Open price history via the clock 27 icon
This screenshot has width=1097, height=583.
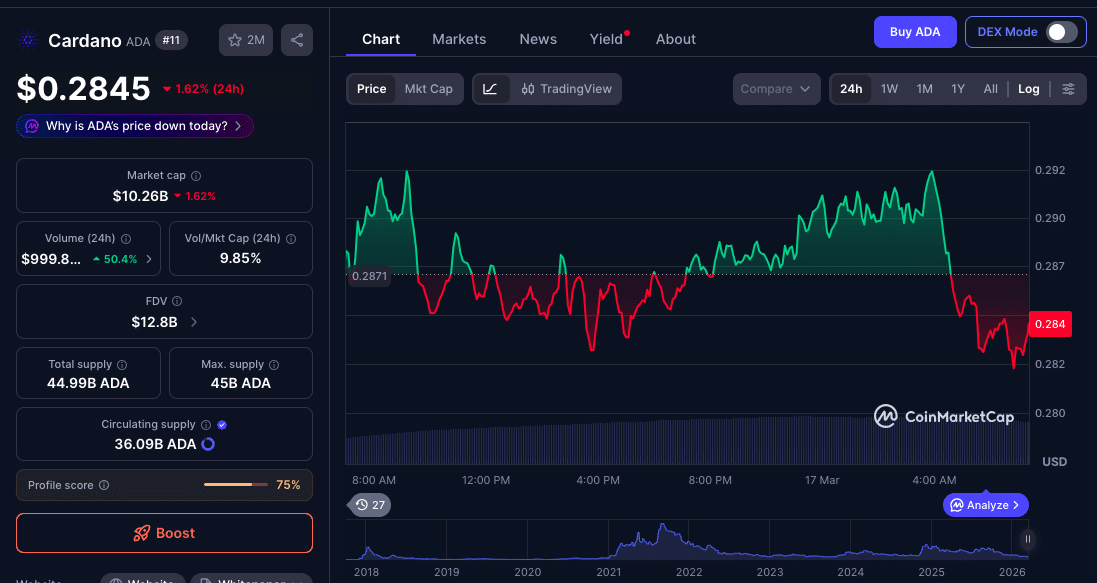pos(369,505)
